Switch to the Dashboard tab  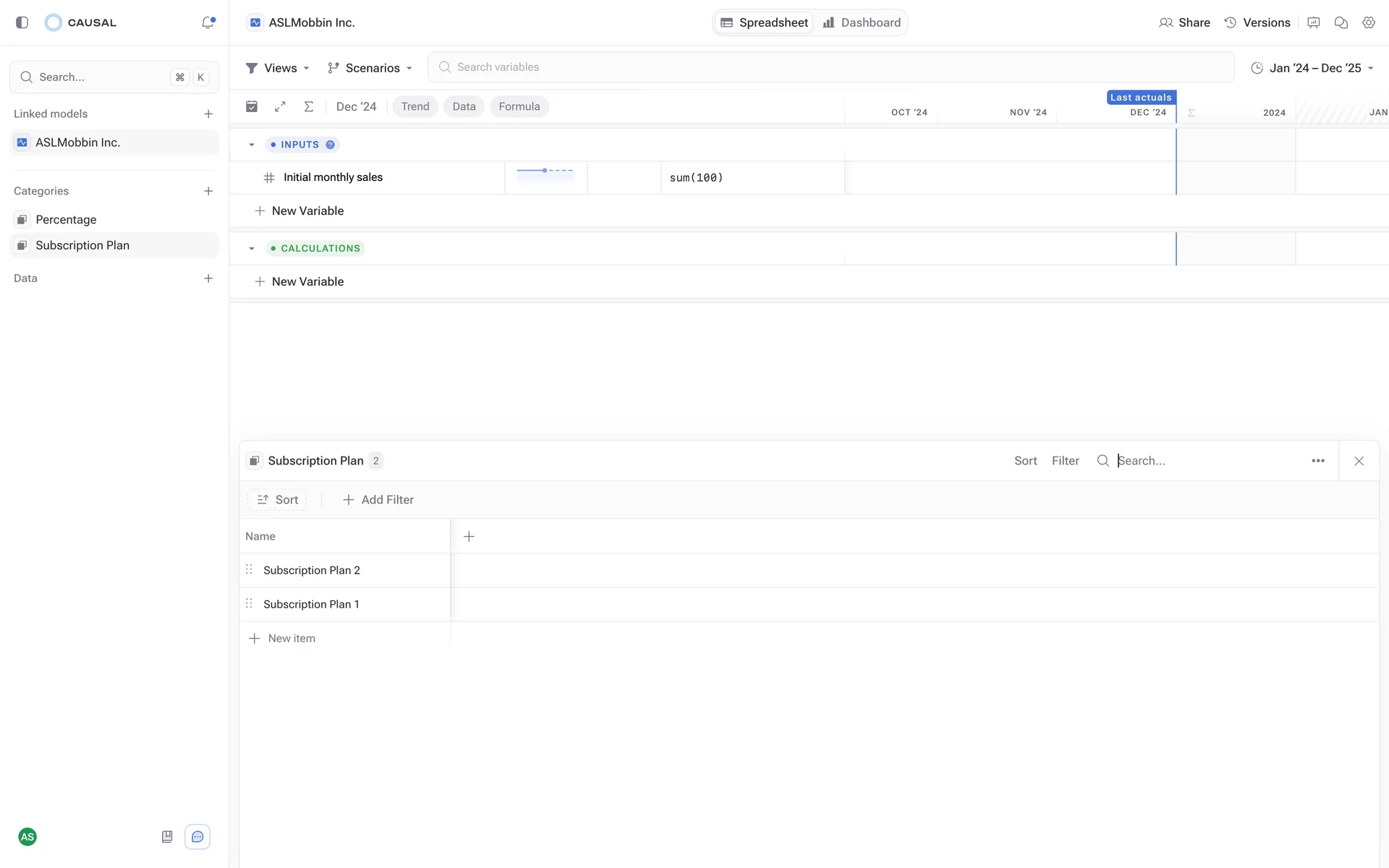click(x=862, y=22)
